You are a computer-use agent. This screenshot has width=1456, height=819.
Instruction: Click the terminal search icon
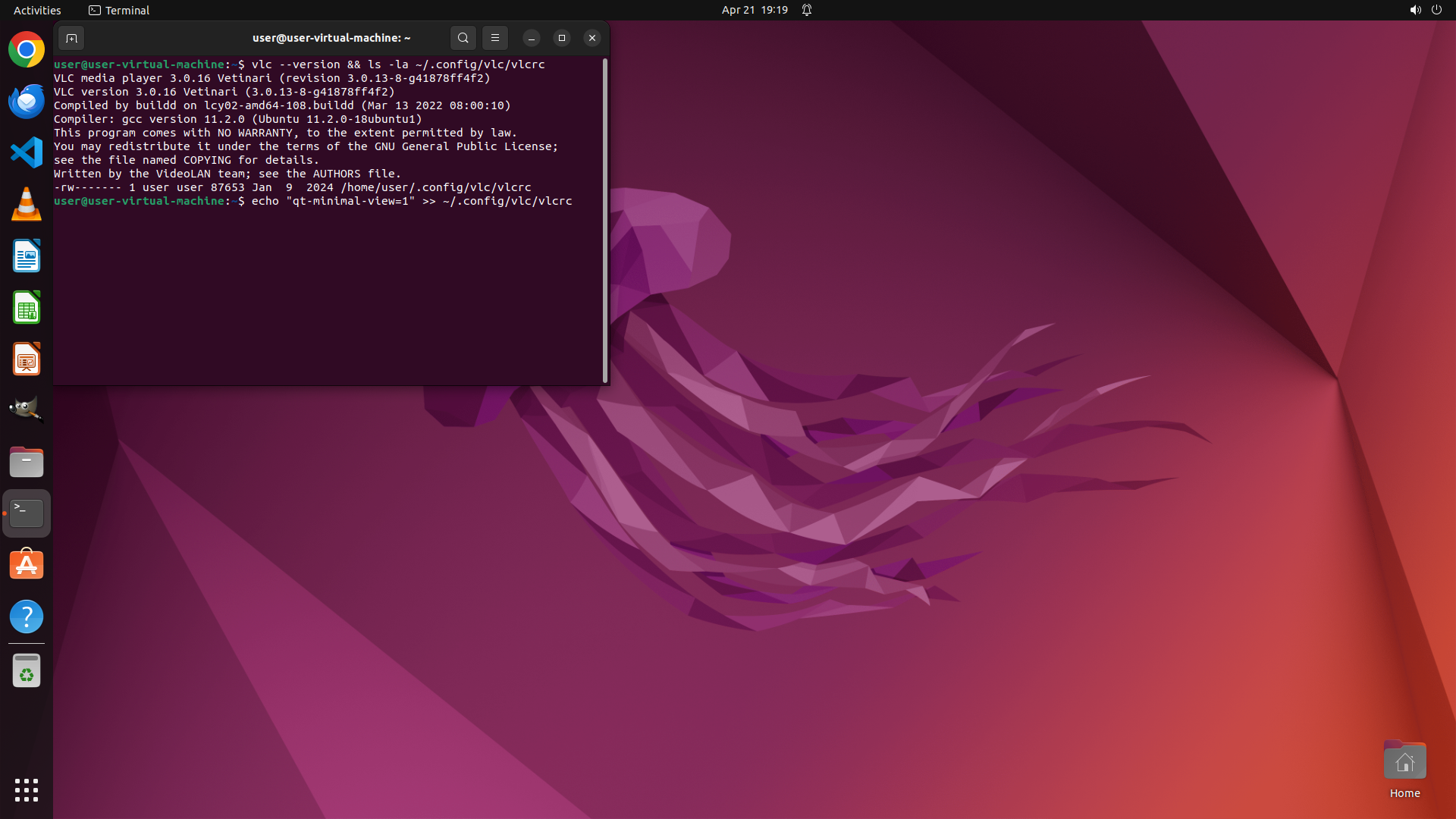(463, 38)
